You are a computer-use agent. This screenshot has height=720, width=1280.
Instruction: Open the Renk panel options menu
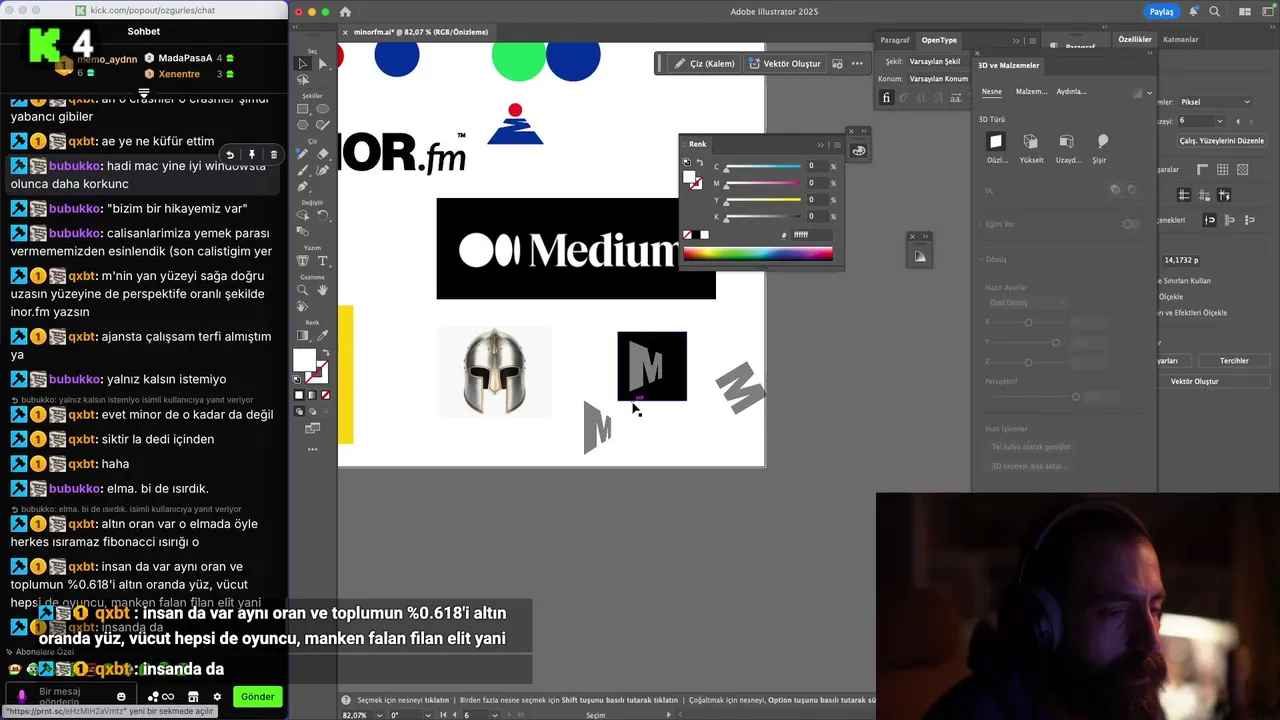[837, 144]
